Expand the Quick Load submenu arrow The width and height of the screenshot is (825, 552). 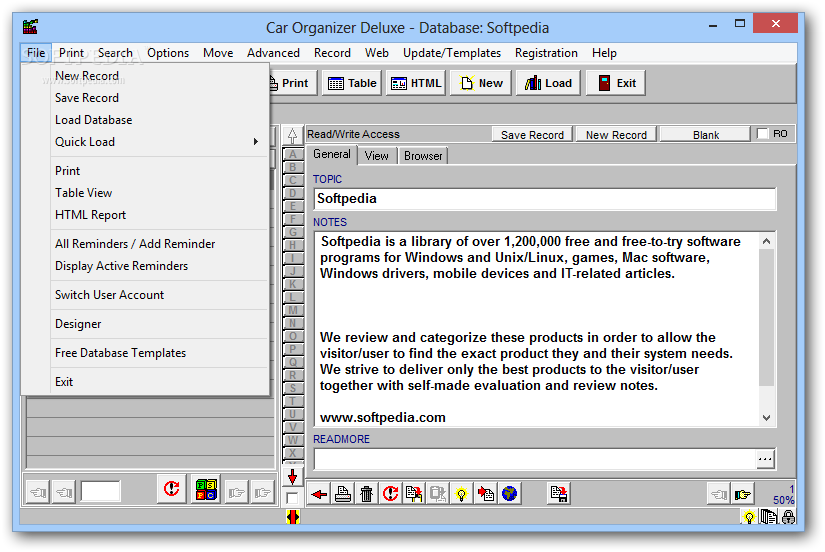(256, 142)
